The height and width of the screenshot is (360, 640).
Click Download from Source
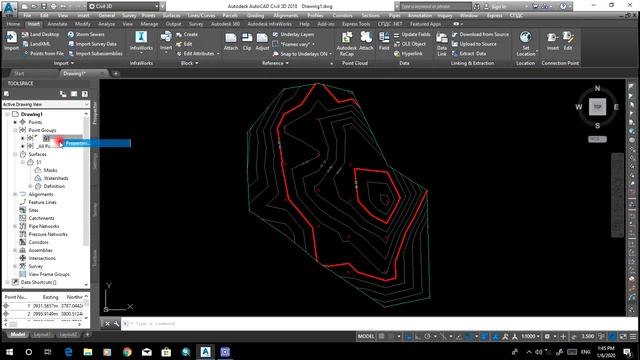480,35
